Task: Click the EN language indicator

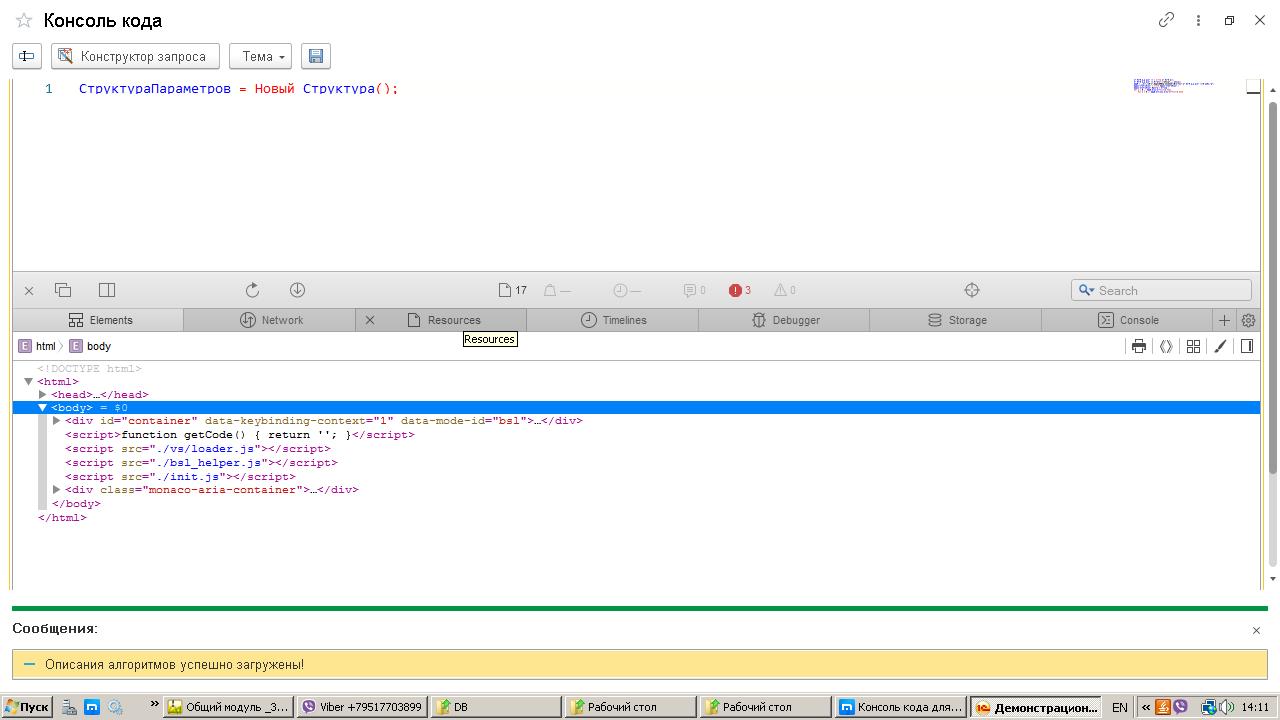Action: tap(1119, 708)
